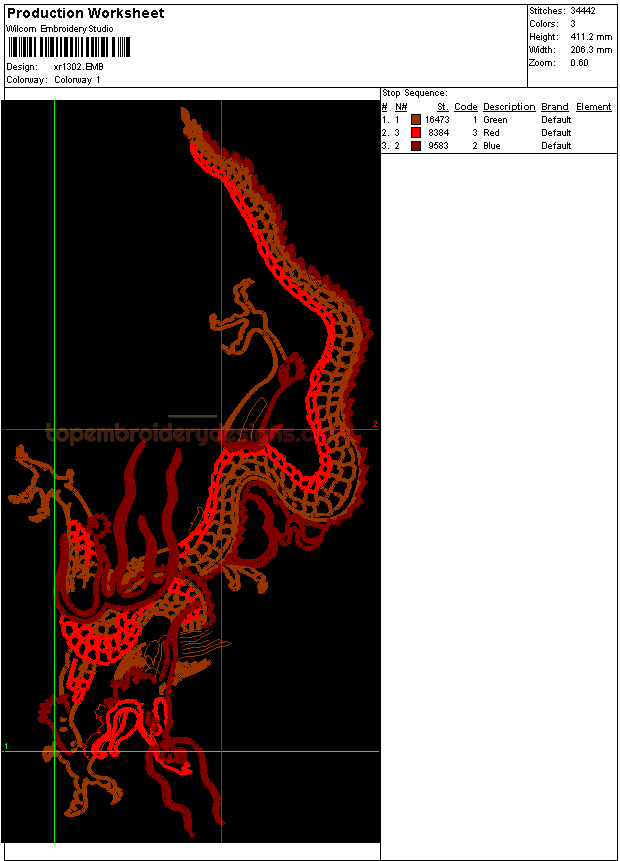Click the 'Green' description cell
The height and width of the screenshot is (861, 620).
click(x=495, y=120)
